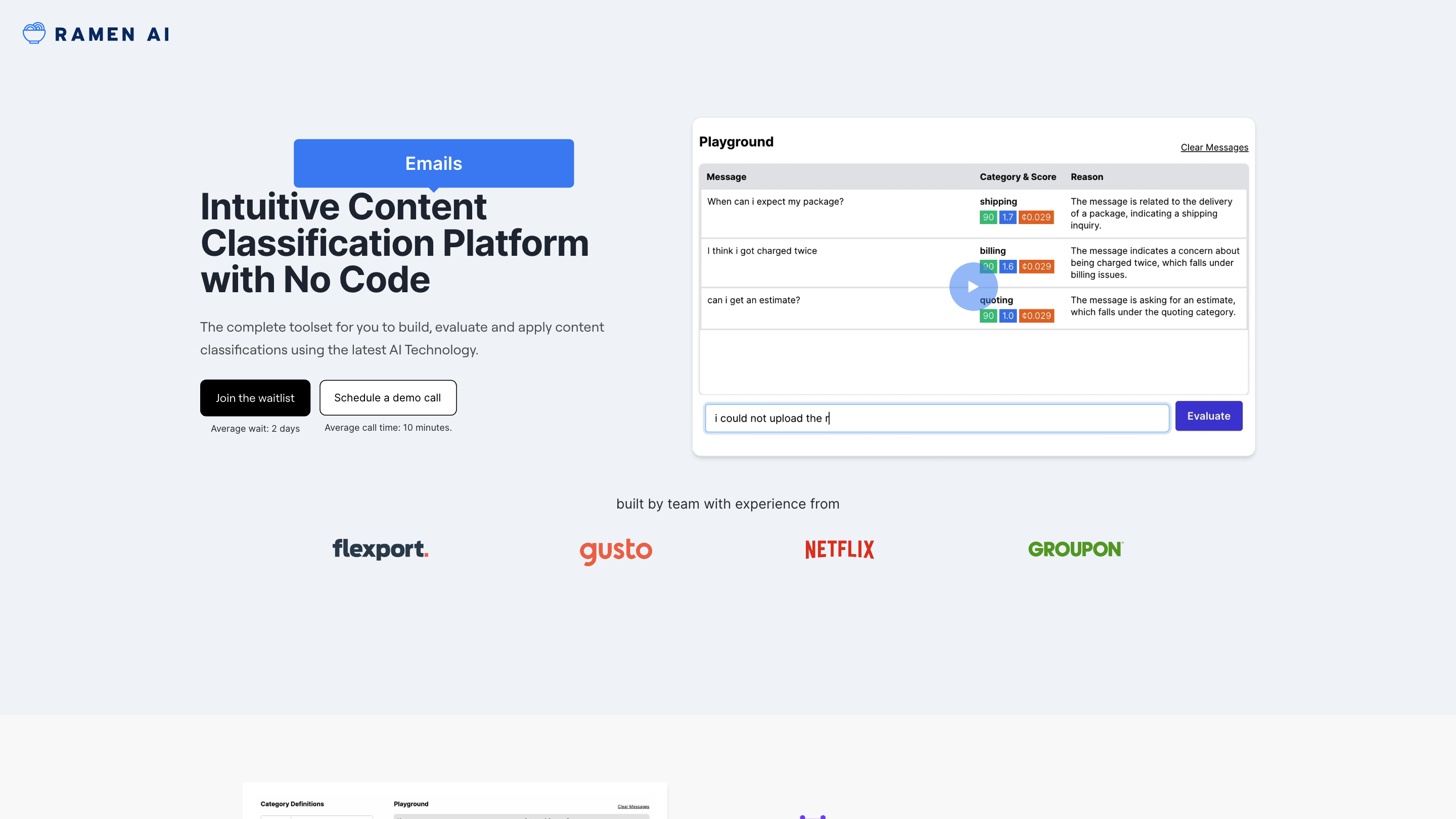Click the Clear Messages link
Screen dimensions: 1456x819
coord(1214,148)
